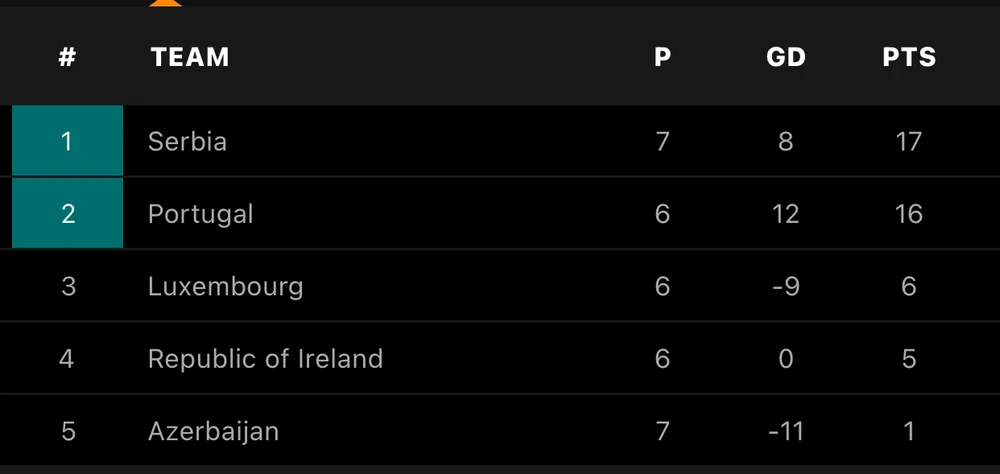Click the teal rank 1 position cell
1000x474 pixels.
click(x=67, y=142)
